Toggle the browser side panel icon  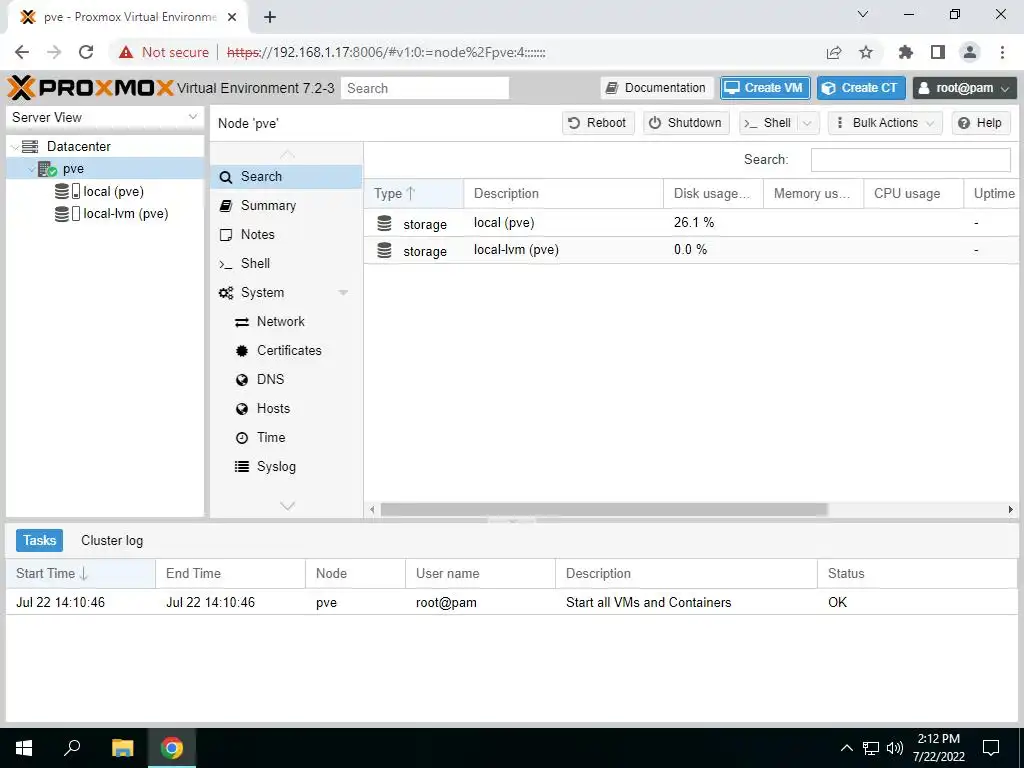click(938, 52)
